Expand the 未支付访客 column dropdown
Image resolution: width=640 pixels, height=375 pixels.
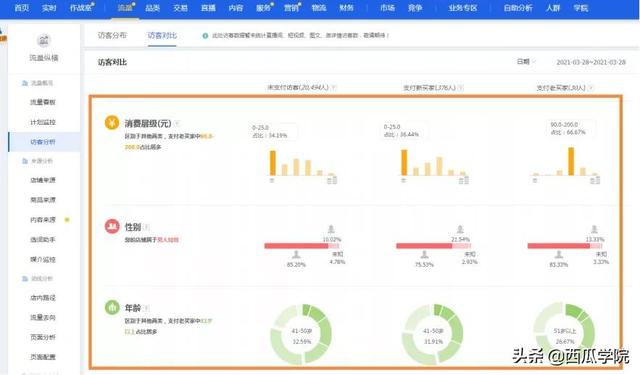pyautogui.click(x=334, y=87)
